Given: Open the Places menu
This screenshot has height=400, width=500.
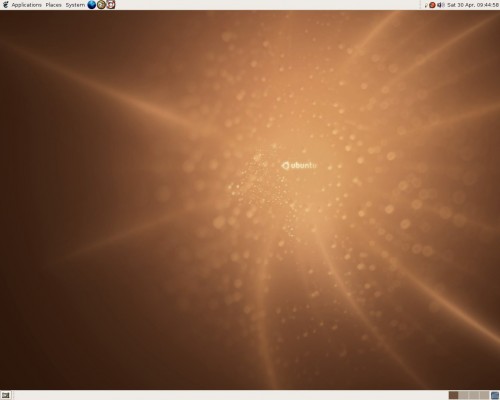Looking at the screenshot, I should 53,5.
